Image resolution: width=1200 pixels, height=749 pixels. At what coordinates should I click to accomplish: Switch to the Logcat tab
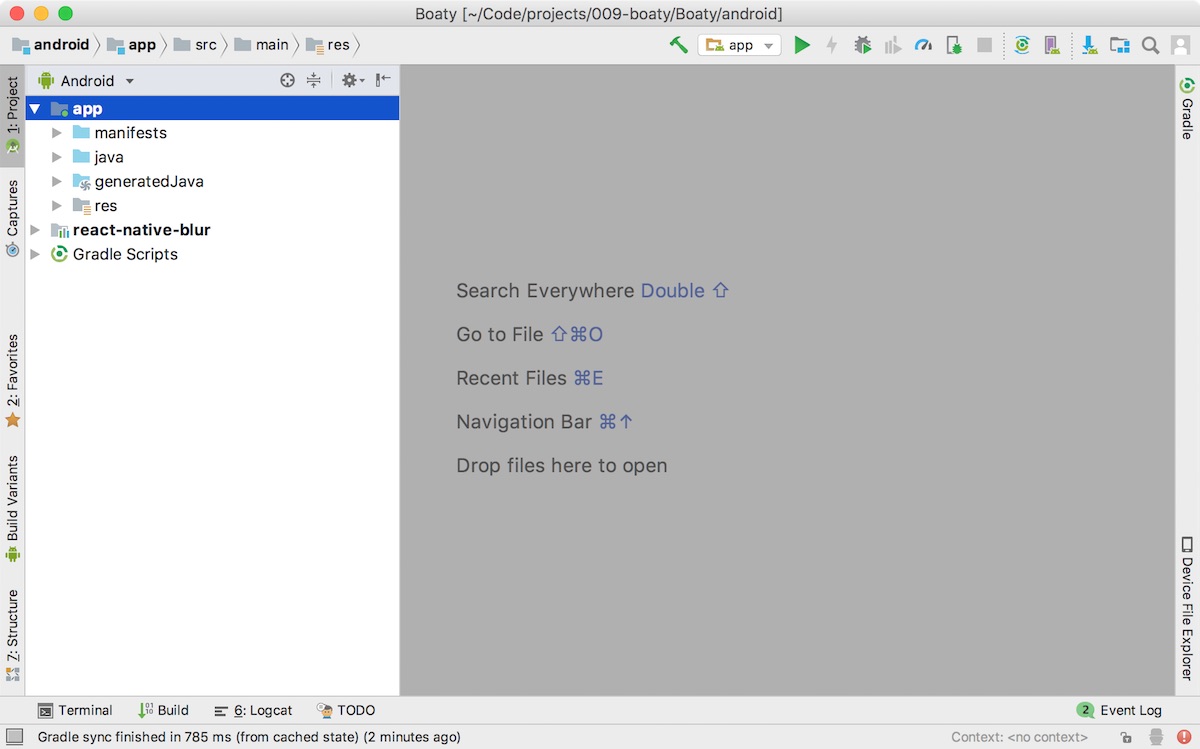255,710
